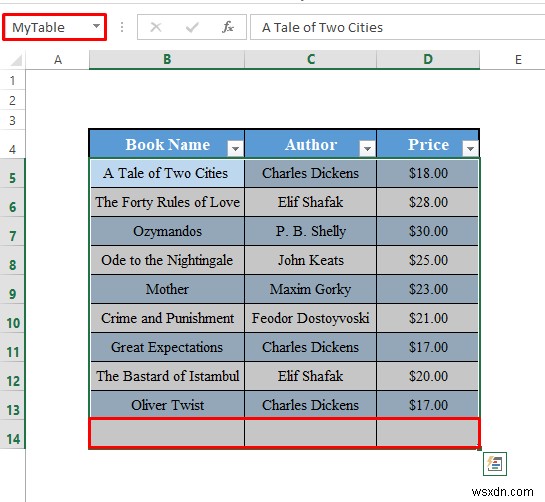Select Charles Dickens in the Oliver Twist row
Image resolution: width=545 pixels, height=502 pixels.
(310, 405)
